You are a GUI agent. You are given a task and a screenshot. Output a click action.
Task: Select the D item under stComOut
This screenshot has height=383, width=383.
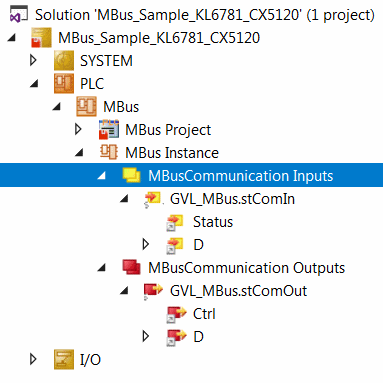coord(198,337)
